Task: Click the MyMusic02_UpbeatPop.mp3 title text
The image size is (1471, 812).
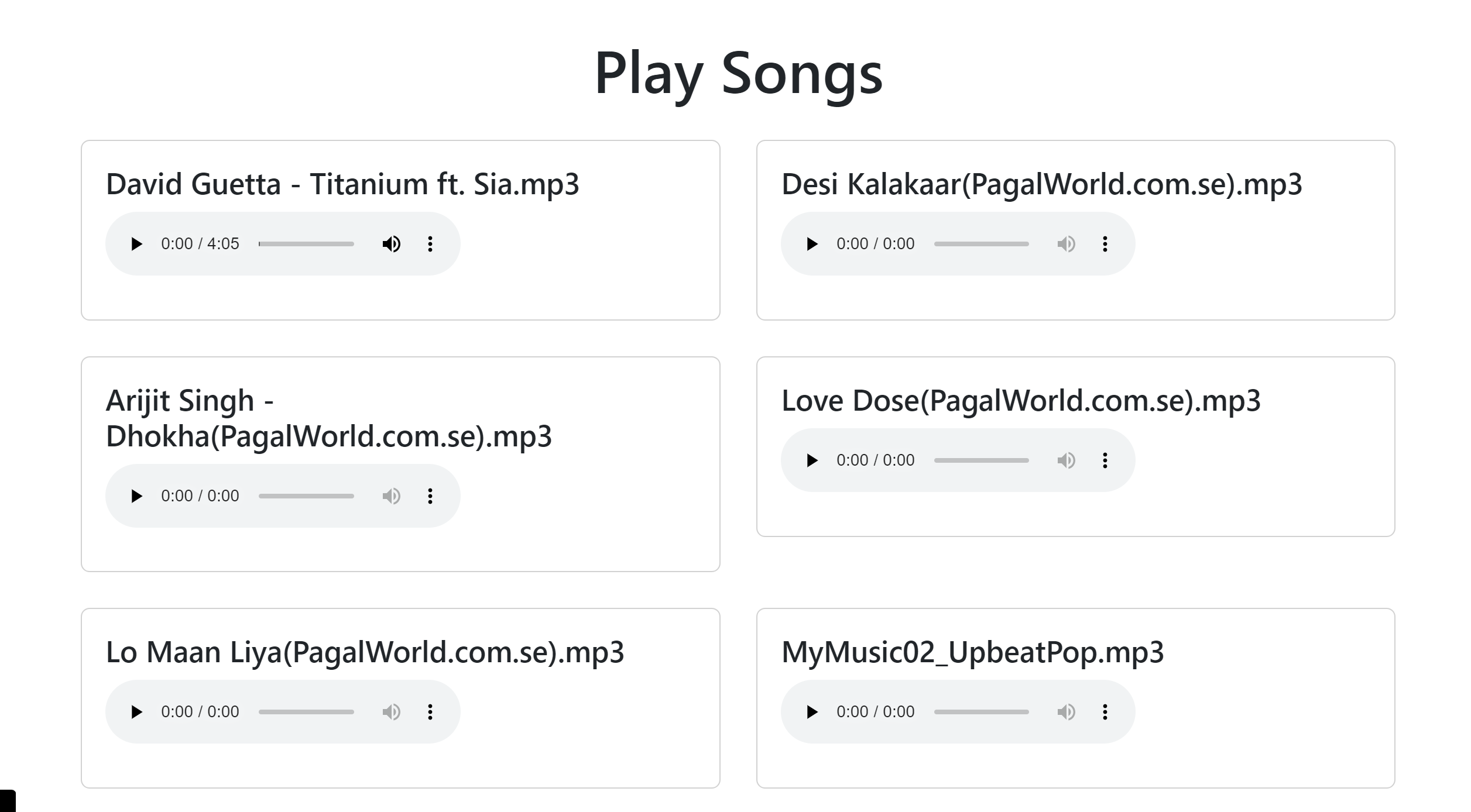Action: pyautogui.click(x=972, y=652)
